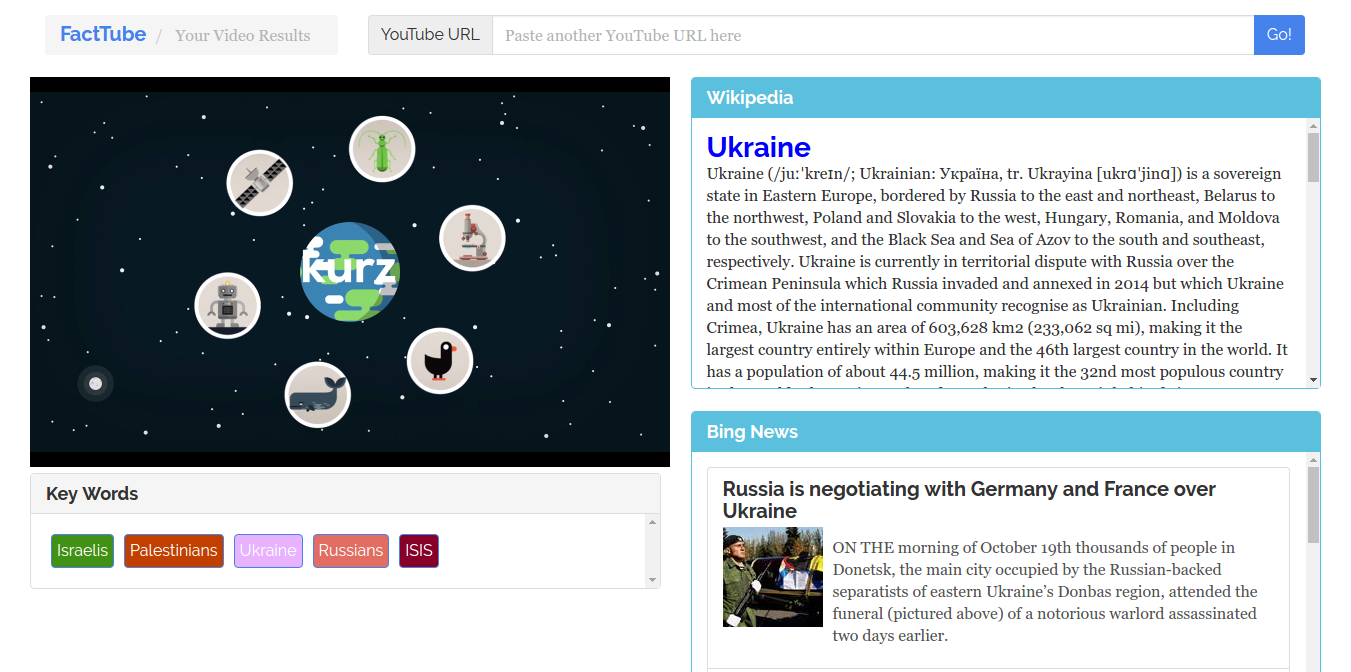
Task: Open the Ukraine Wikipedia title link
Action: 758,147
